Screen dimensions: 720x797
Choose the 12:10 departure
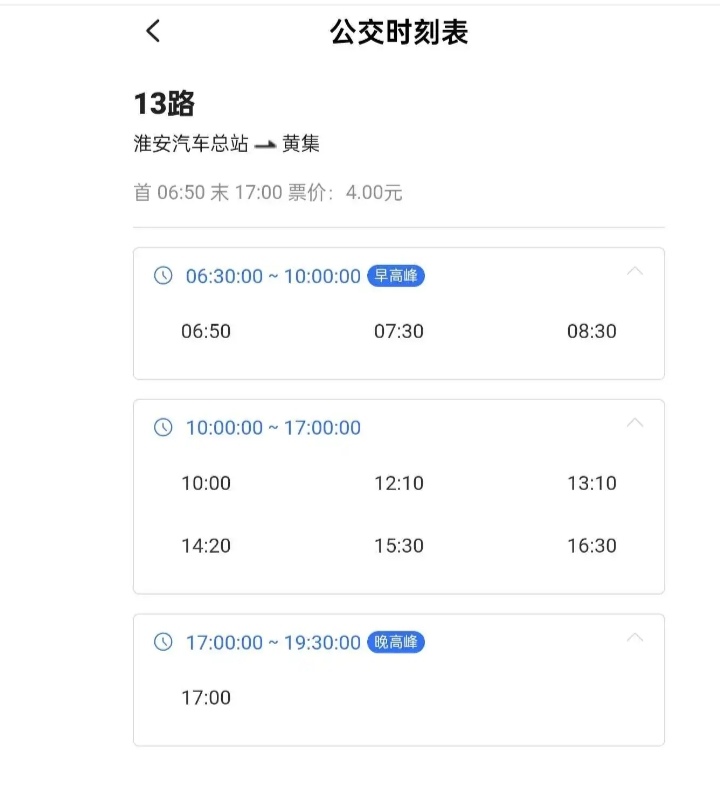(x=399, y=483)
